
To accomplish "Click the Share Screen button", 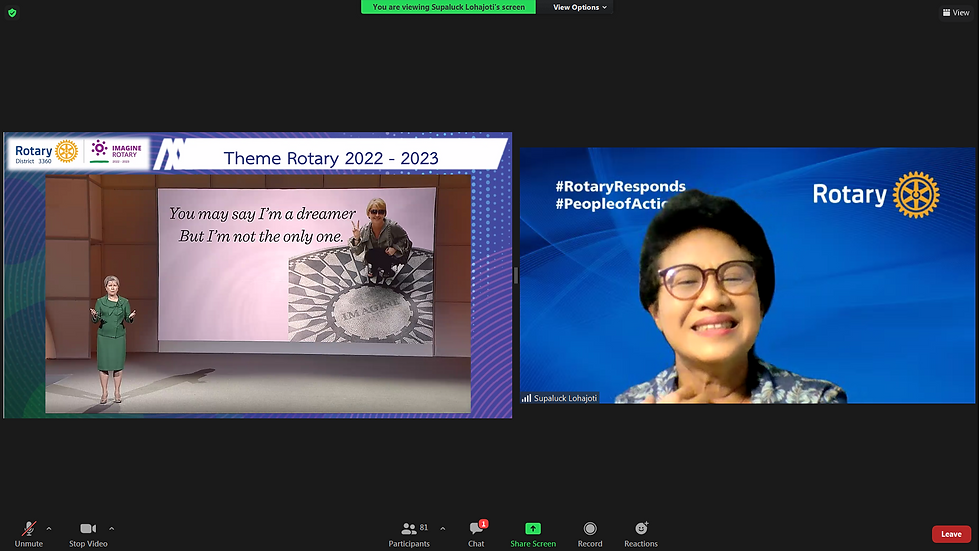I will tap(532, 534).
